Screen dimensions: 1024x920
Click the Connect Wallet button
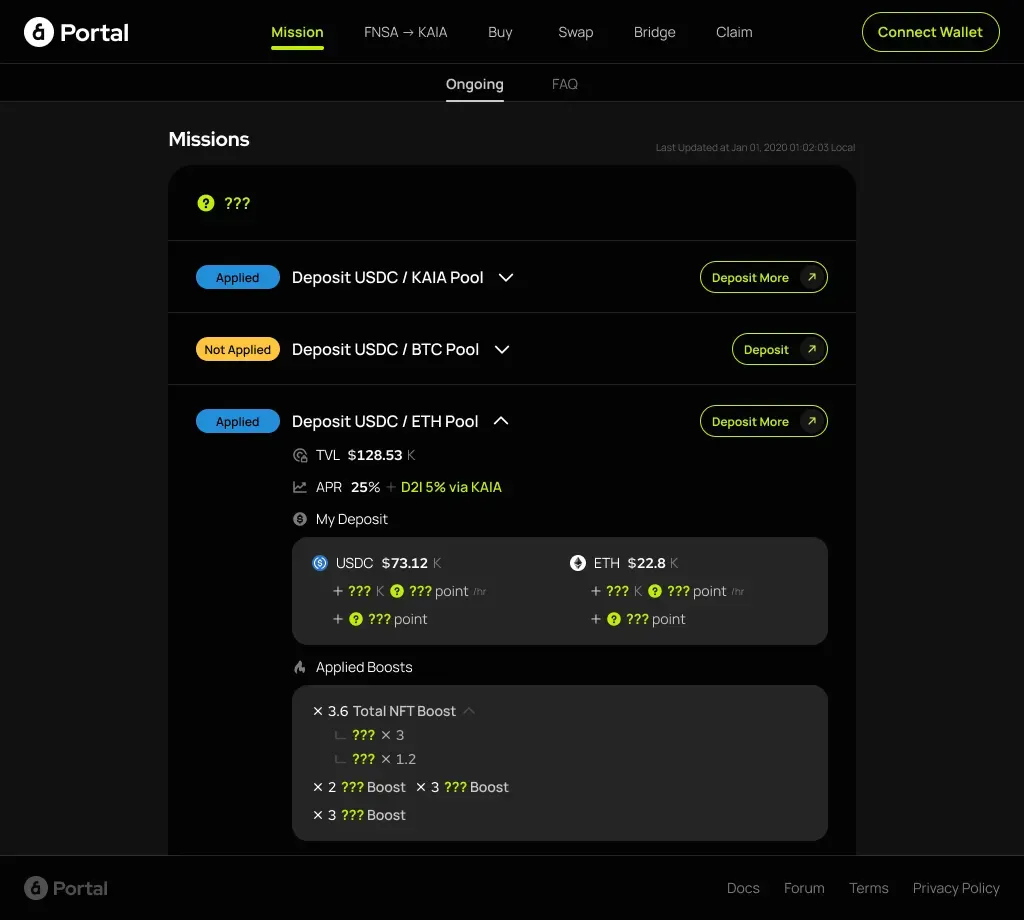[930, 32]
